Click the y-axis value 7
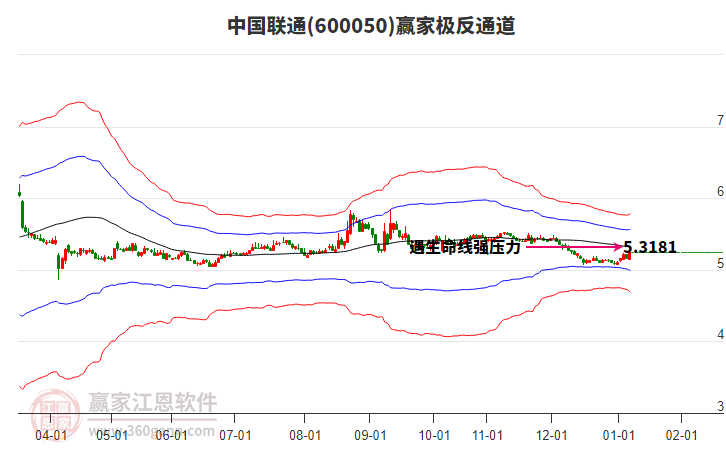Image resolution: width=726 pixels, height=450 pixels. [x=720, y=120]
